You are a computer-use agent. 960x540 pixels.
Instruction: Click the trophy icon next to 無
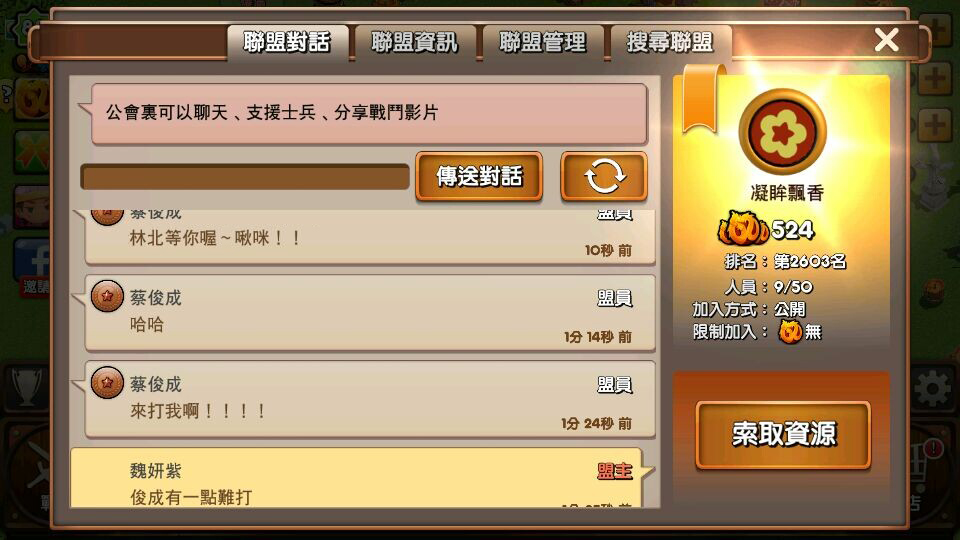pos(790,332)
